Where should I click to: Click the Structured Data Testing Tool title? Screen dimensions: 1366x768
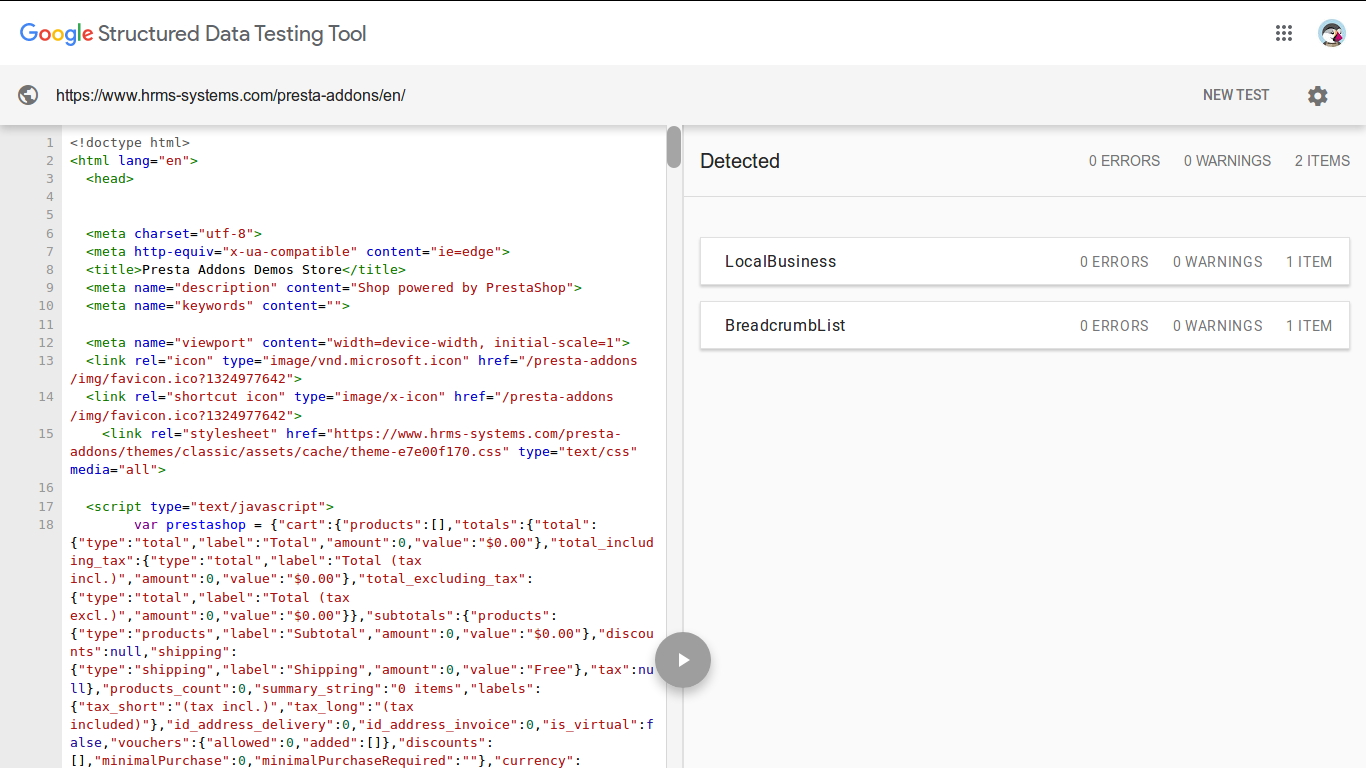pos(232,34)
